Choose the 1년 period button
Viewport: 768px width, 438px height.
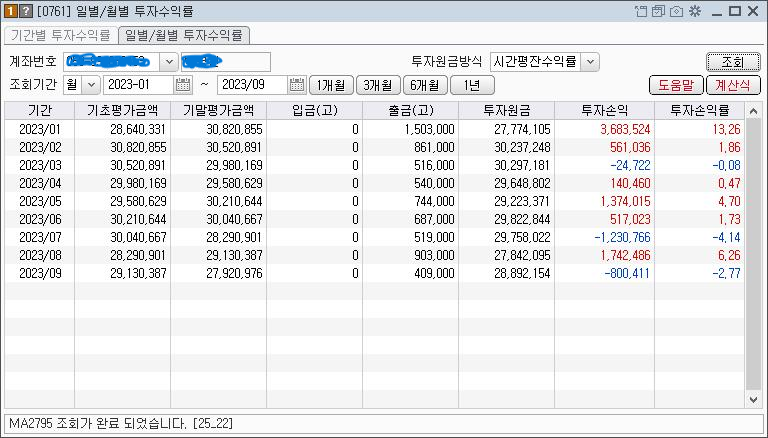coord(471,85)
